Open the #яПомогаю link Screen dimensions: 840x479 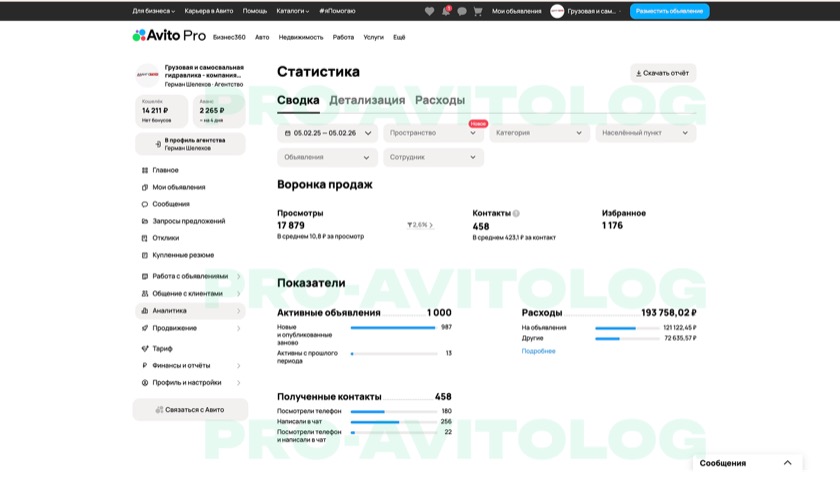pos(337,11)
